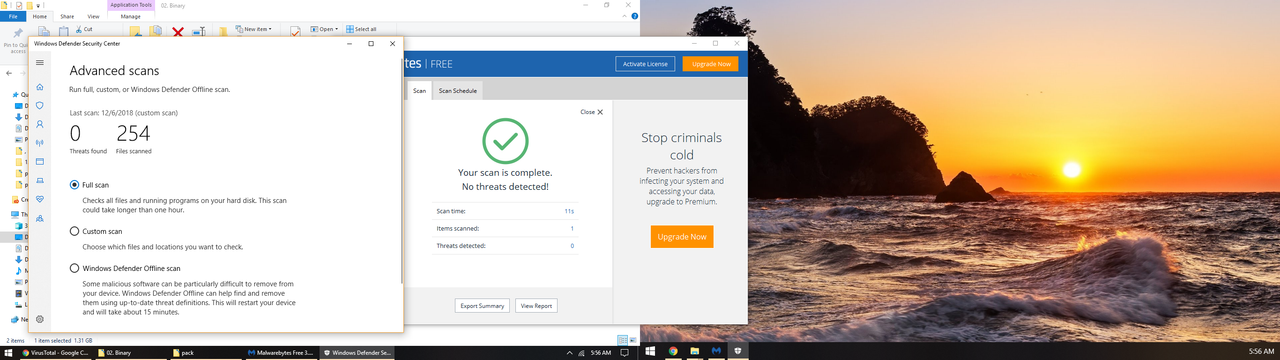Open Virus & threat protection shield icon
The image size is (1280, 360).
coord(40,105)
